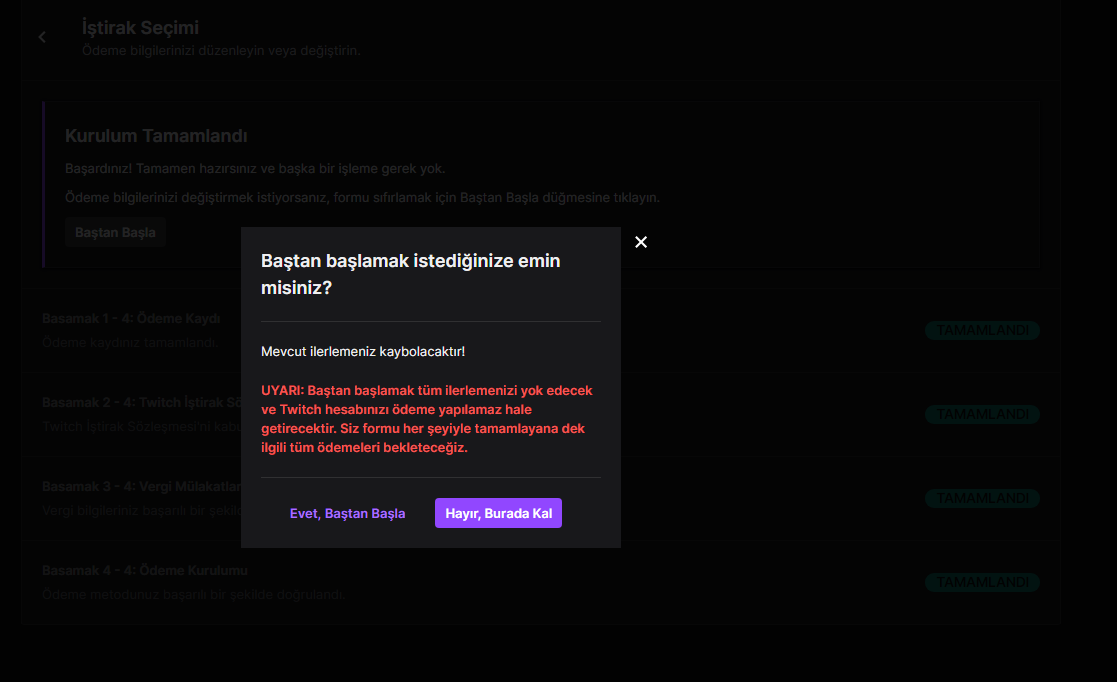Close the restart confirmation dialog with X
The height and width of the screenshot is (682, 1117).
tap(640, 242)
